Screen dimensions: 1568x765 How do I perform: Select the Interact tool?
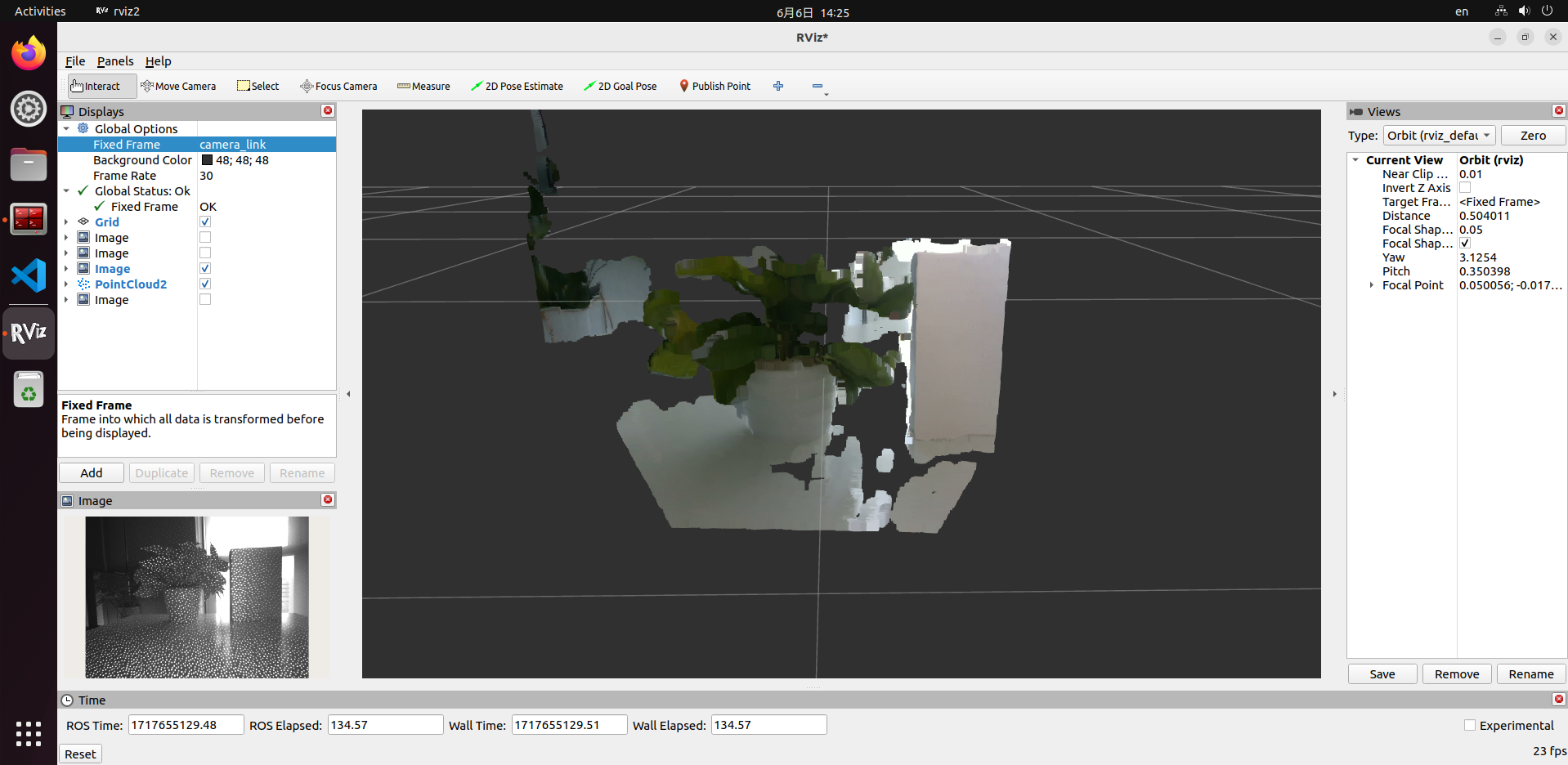coord(101,86)
